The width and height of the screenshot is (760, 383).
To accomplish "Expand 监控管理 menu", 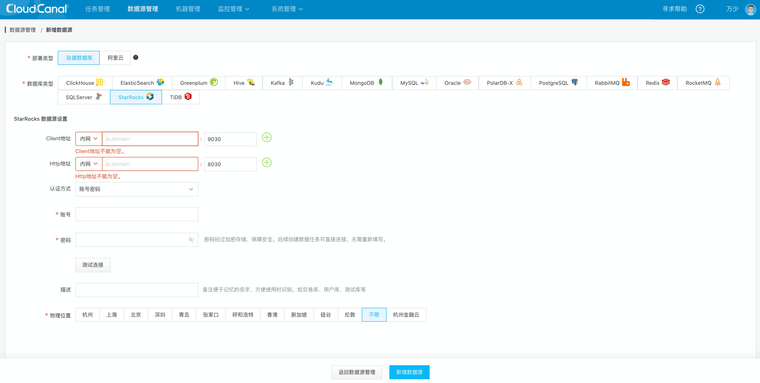I will click(234, 9).
